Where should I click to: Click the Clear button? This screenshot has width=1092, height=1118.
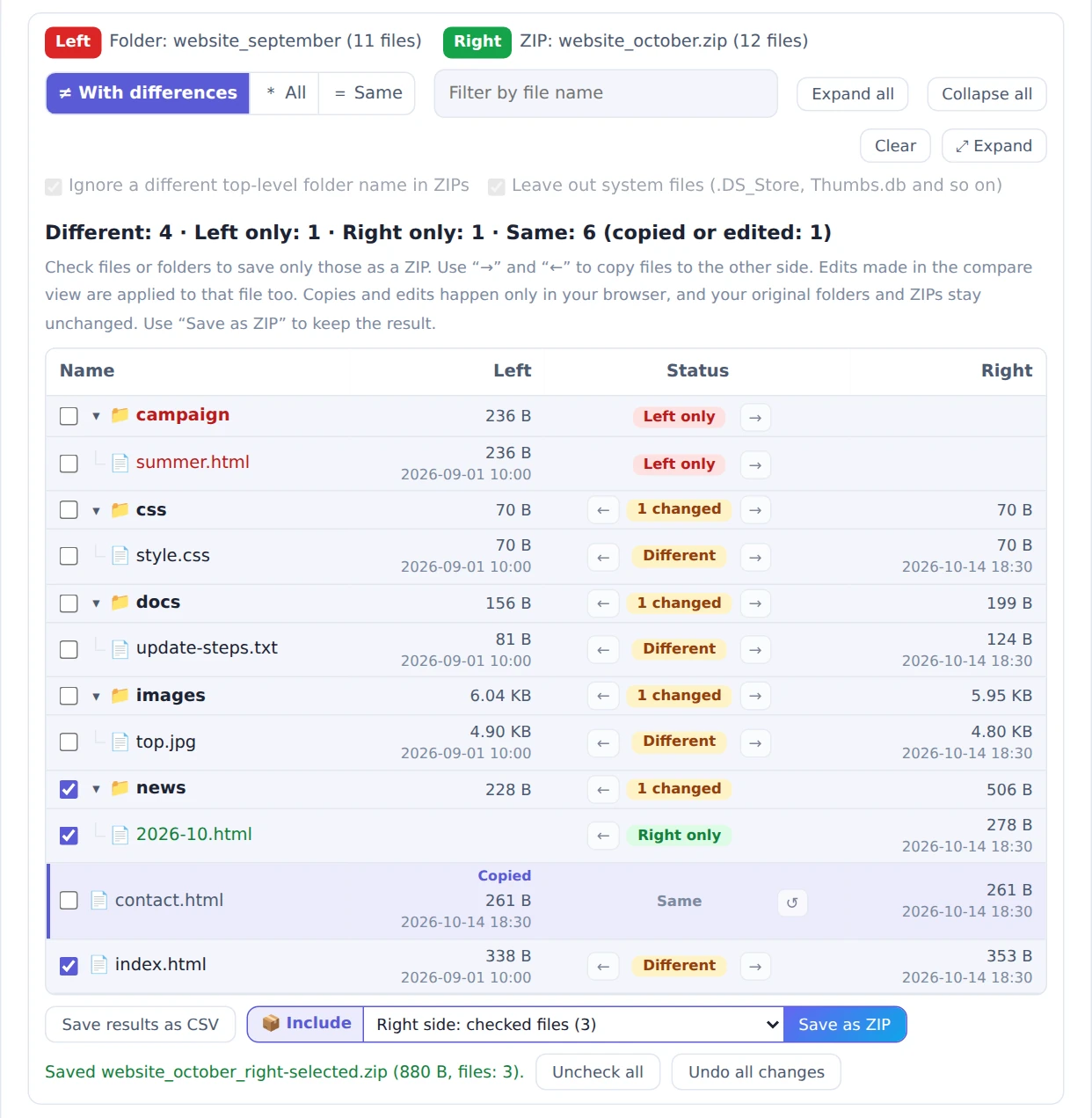point(895,146)
